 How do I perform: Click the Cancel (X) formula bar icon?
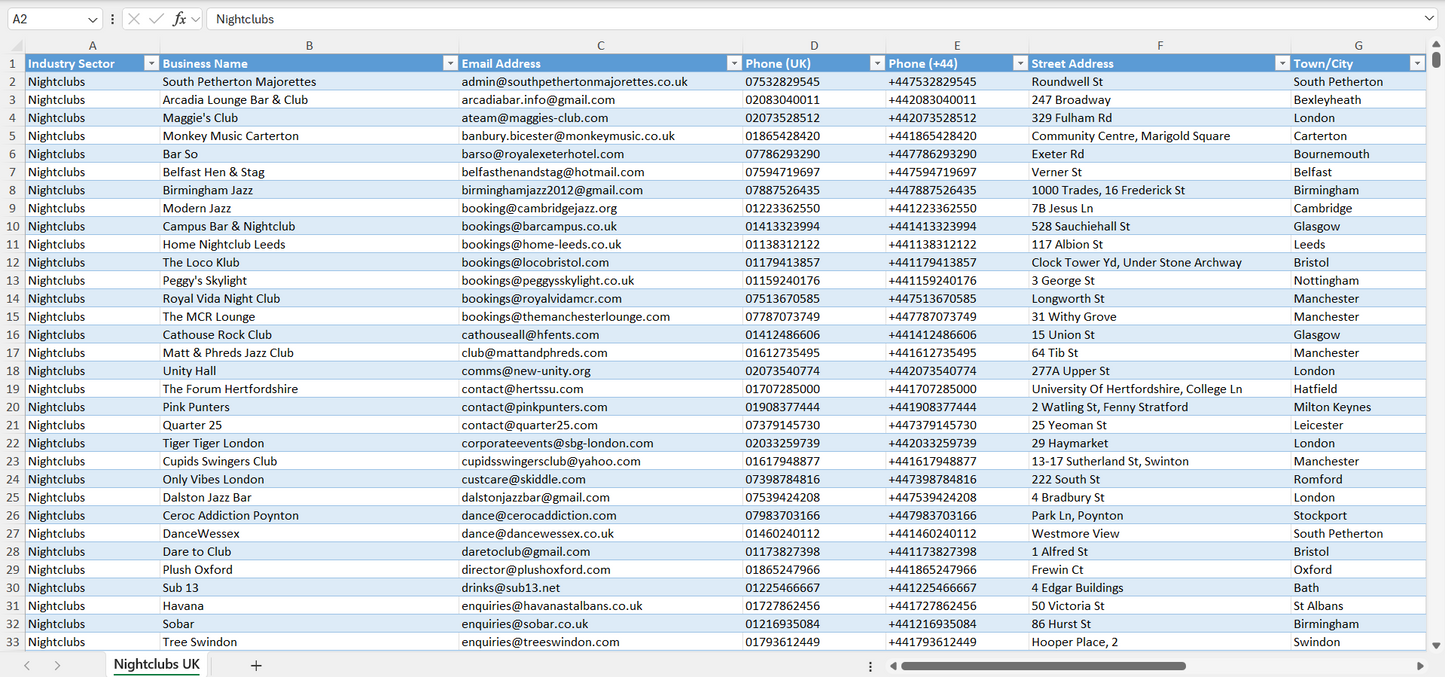click(134, 19)
